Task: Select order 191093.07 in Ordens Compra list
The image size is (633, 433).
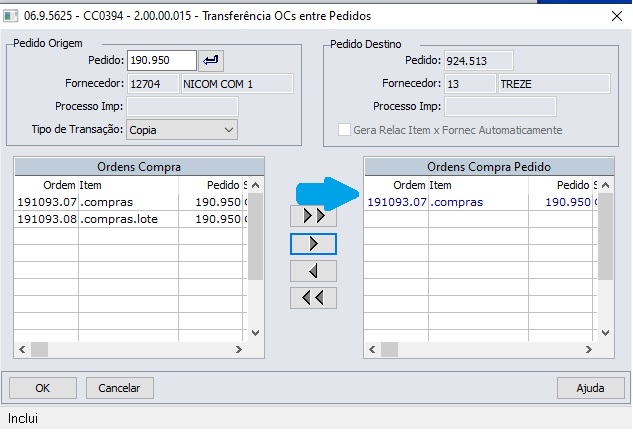Action: (x=47, y=202)
